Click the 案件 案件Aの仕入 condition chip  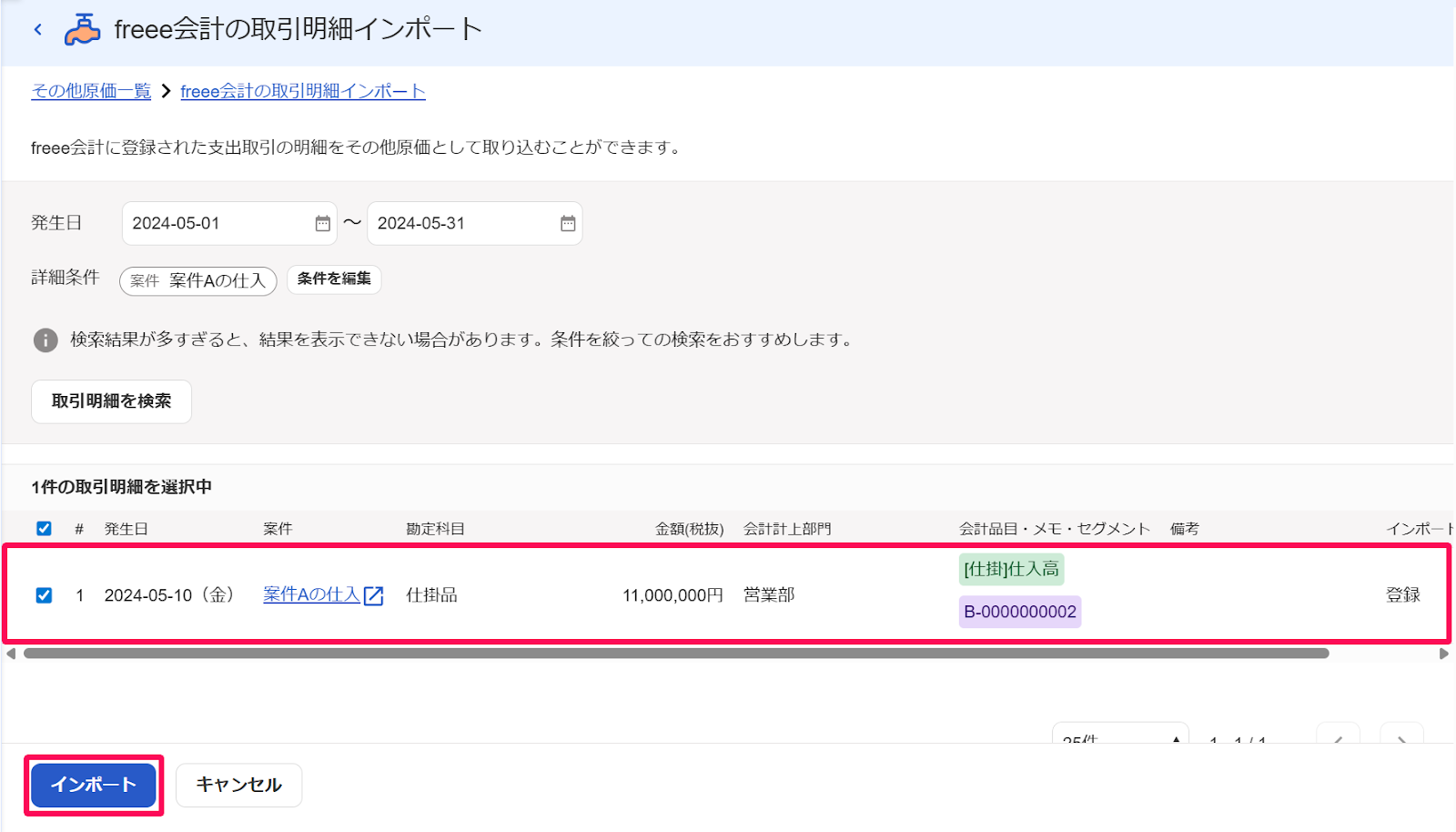[x=198, y=280]
